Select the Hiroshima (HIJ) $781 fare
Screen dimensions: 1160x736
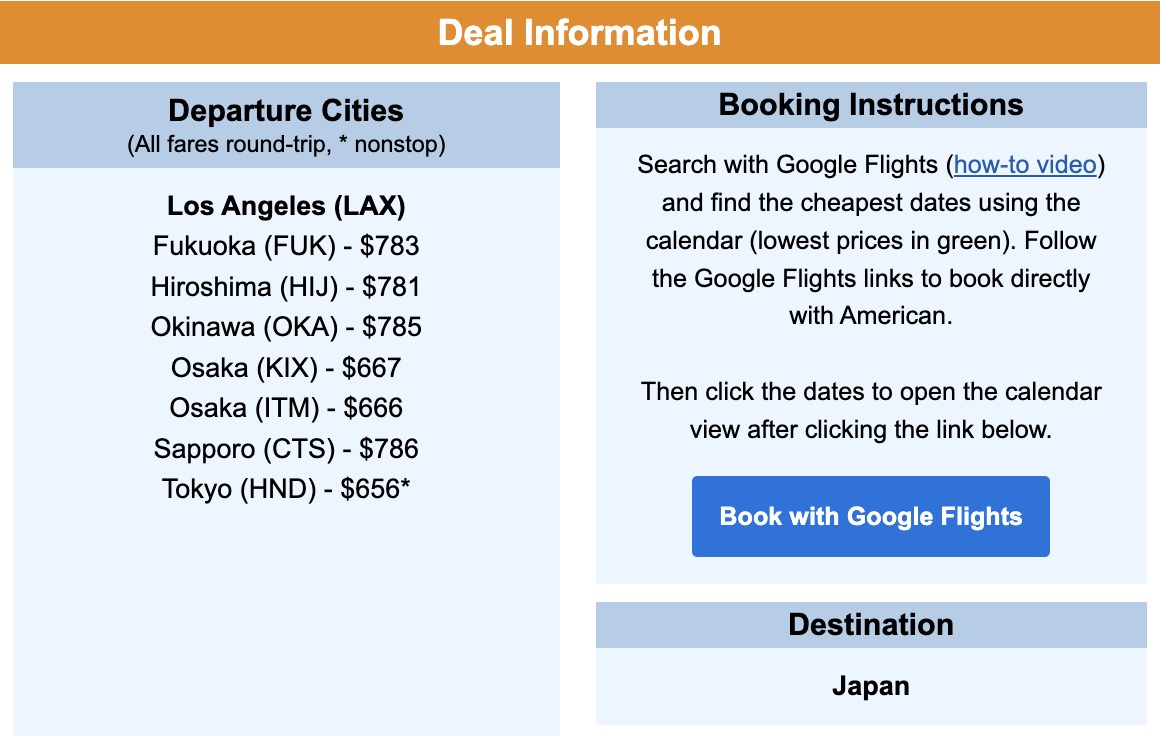click(286, 287)
